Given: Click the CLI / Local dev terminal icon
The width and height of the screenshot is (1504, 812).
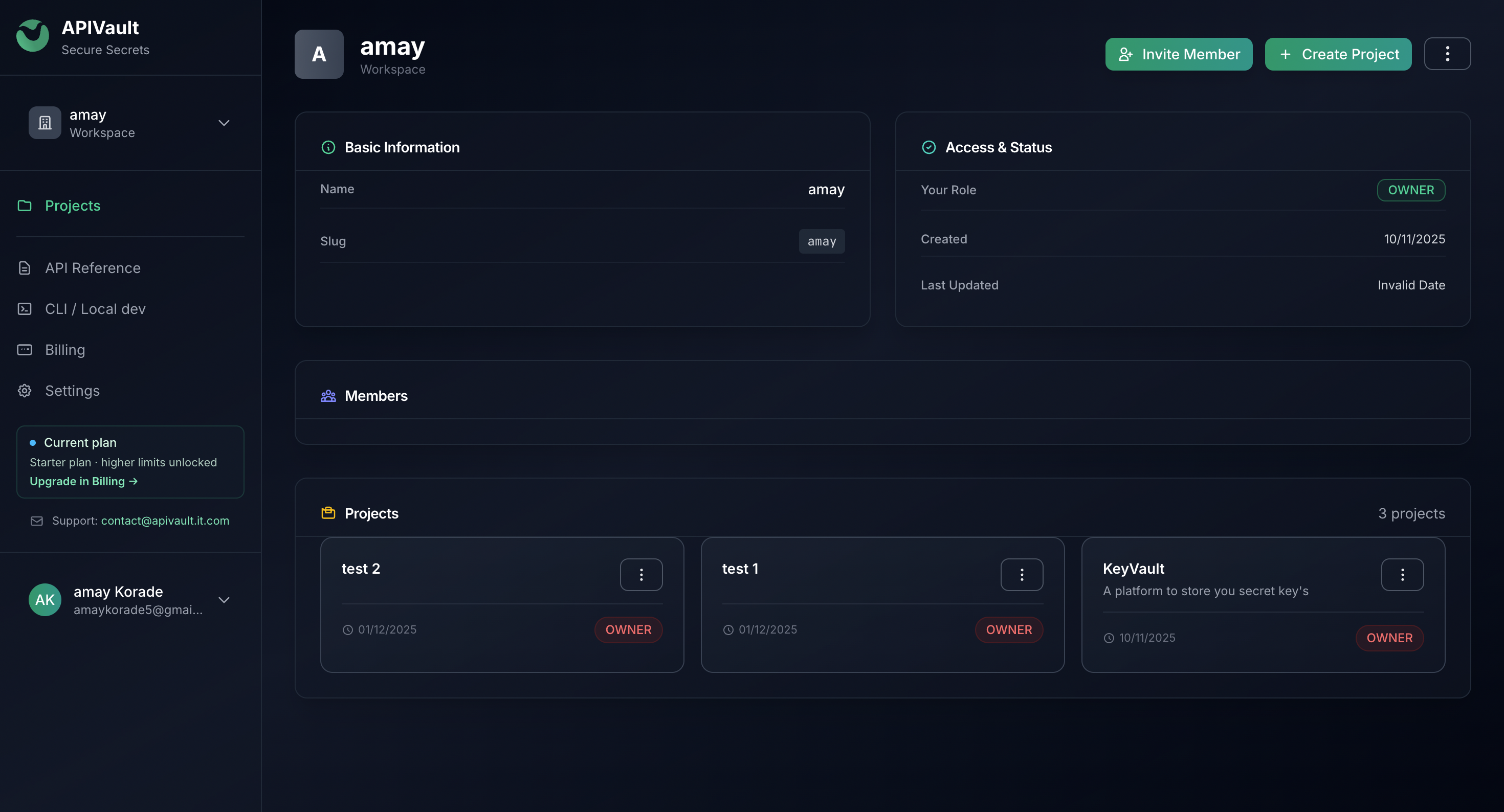Looking at the screenshot, I should pyautogui.click(x=25, y=309).
